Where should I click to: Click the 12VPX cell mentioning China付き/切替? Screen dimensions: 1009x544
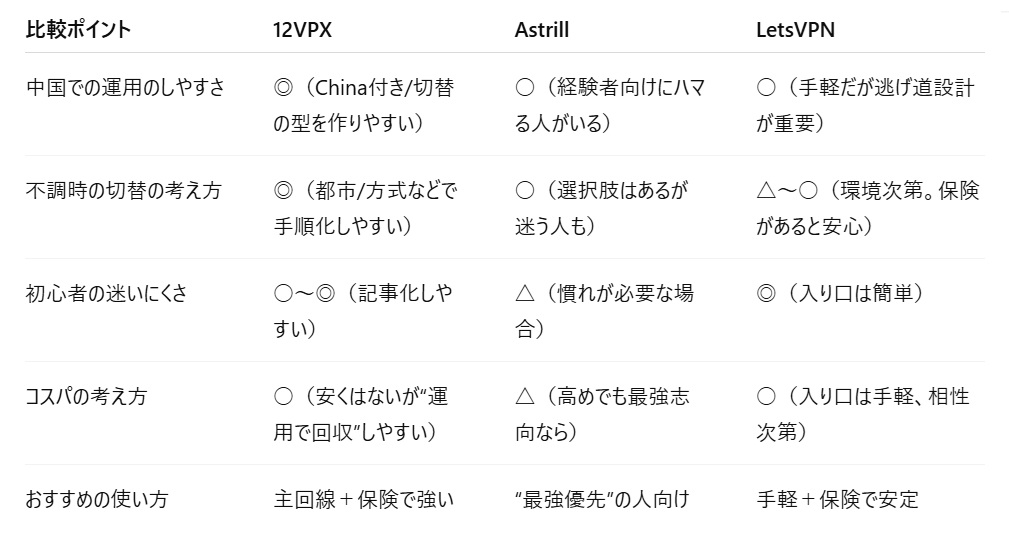(x=363, y=105)
